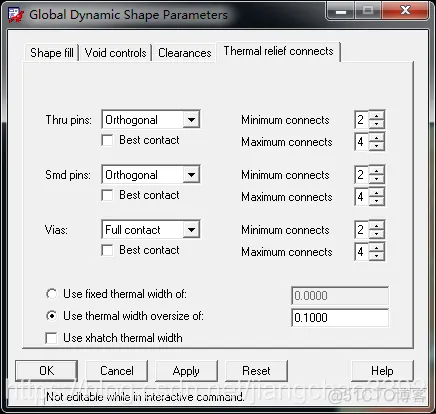This screenshot has height=414, width=436.
Task: Decrease Thru pins Minimum connects value
Action: pos(377,124)
